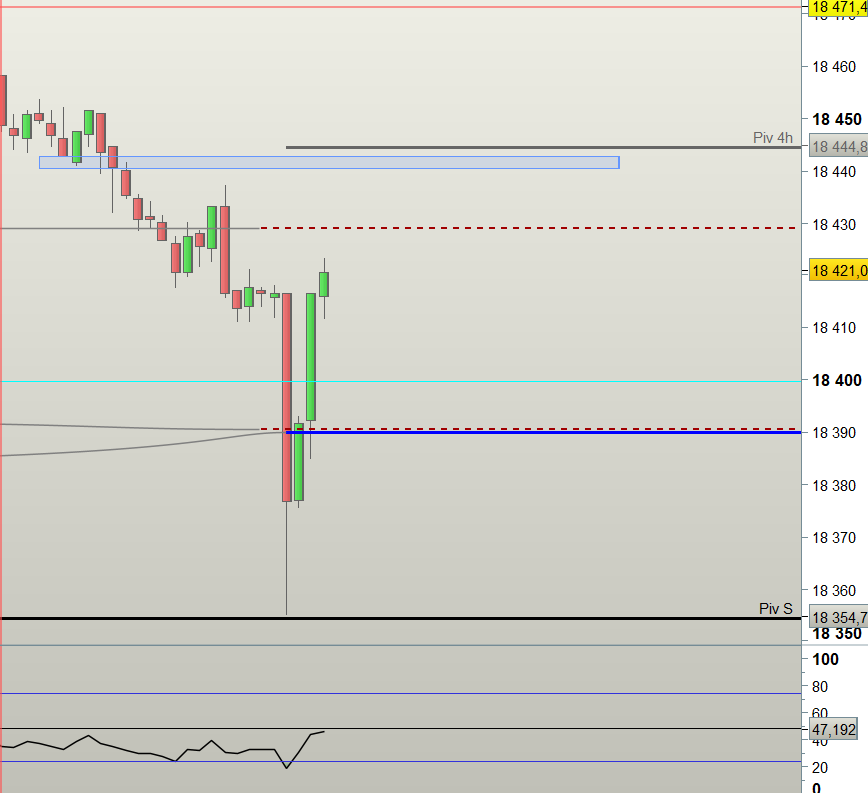Select the Piv S support label
The width and height of the screenshot is (868, 793).
776,609
